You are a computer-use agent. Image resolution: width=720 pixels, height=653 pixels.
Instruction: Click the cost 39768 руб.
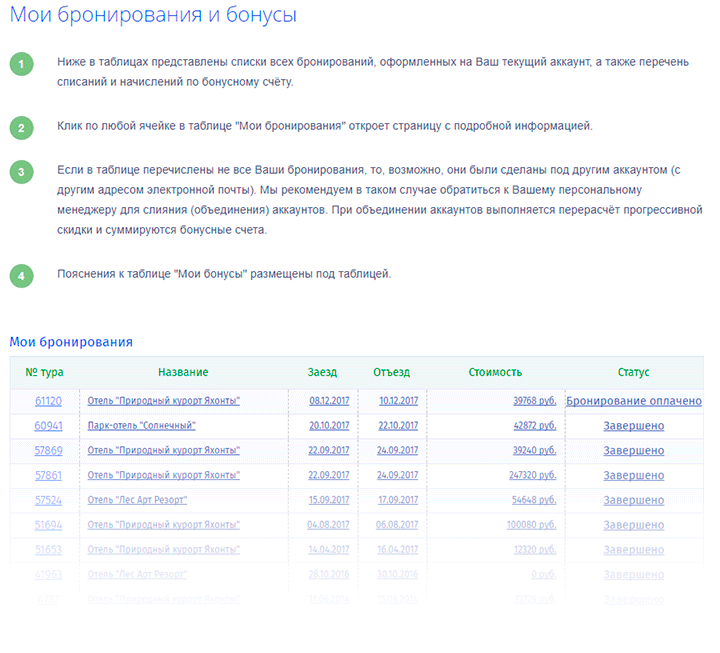[x=535, y=401]
